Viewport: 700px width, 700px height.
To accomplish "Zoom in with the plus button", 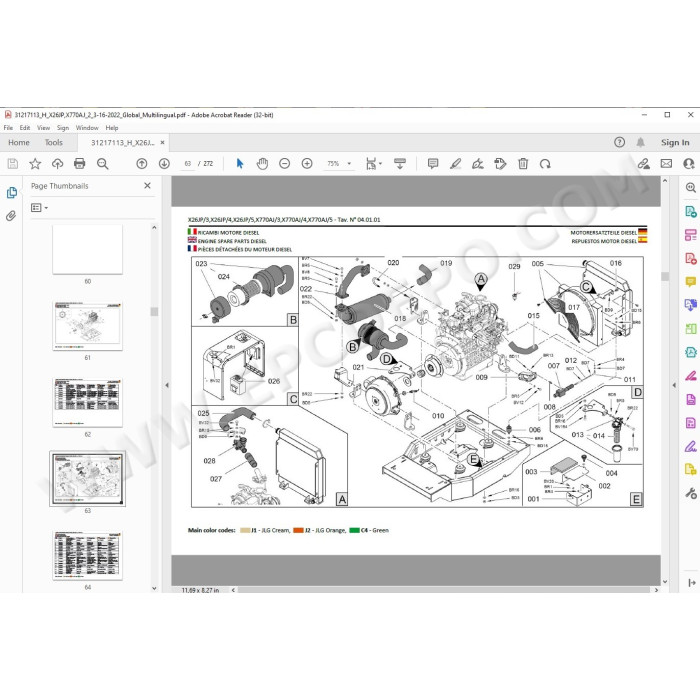I will pyautogui.click(x=307, y=164).
